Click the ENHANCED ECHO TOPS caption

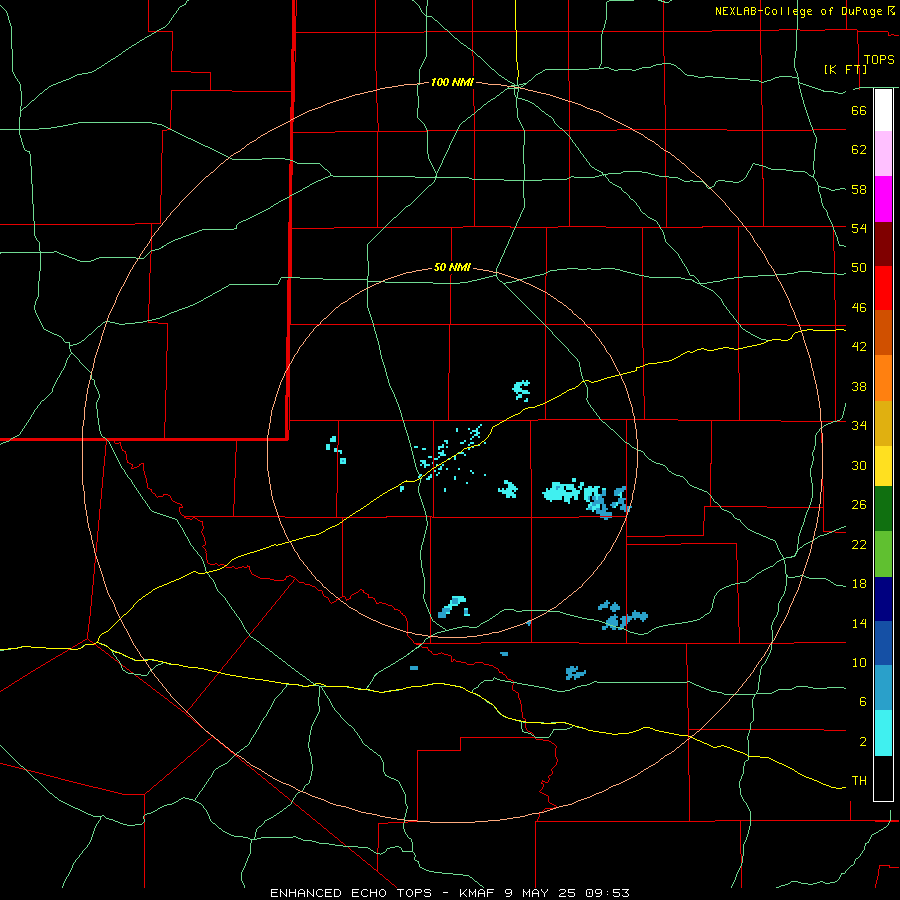pos(351,893)
